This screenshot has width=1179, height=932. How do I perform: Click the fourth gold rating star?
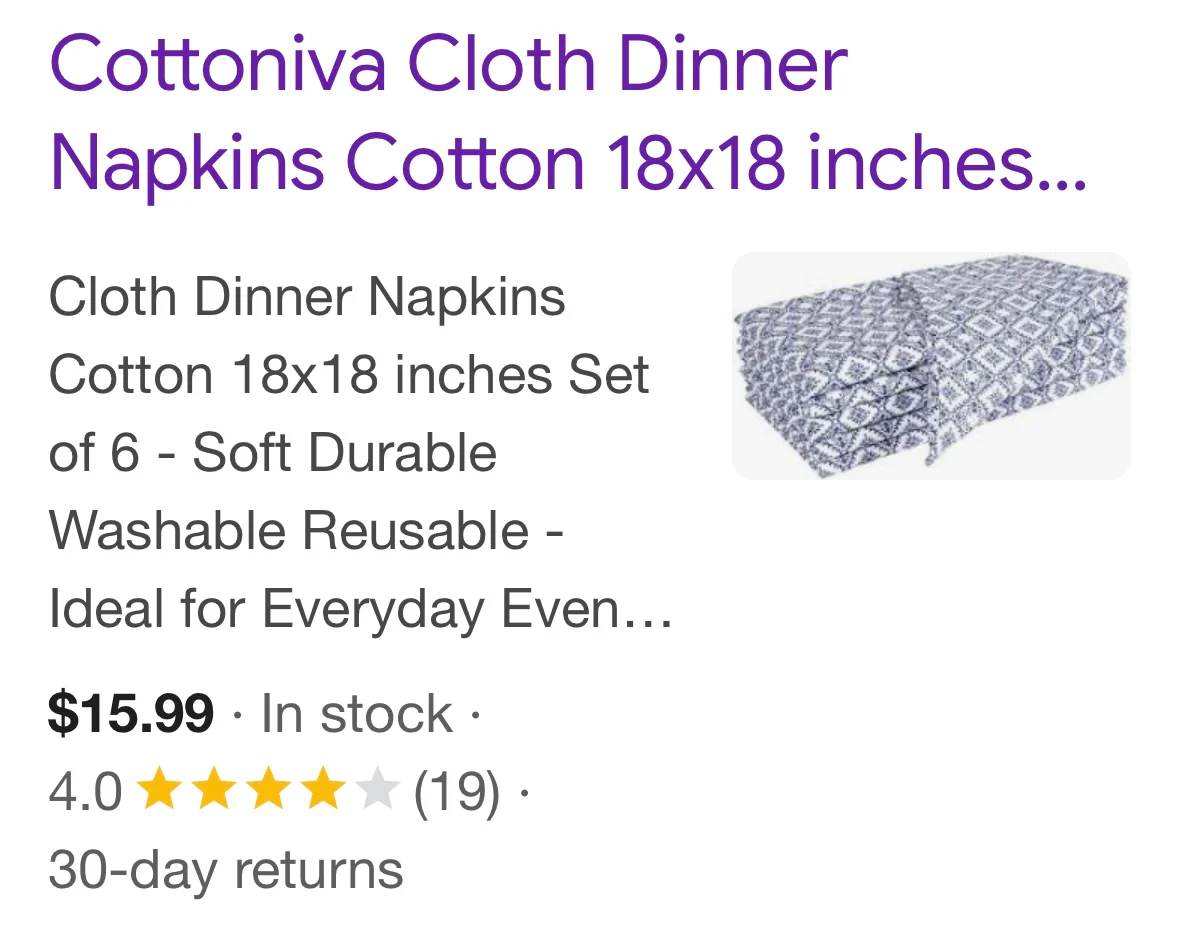coord(321,792)
